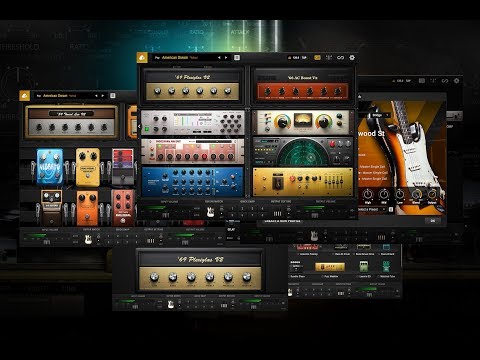Image resolution: width=480 pixels, height=360 pixels.
Task: Adjust the High knob in the guitar dialog
Action: [x=368, y=194]
